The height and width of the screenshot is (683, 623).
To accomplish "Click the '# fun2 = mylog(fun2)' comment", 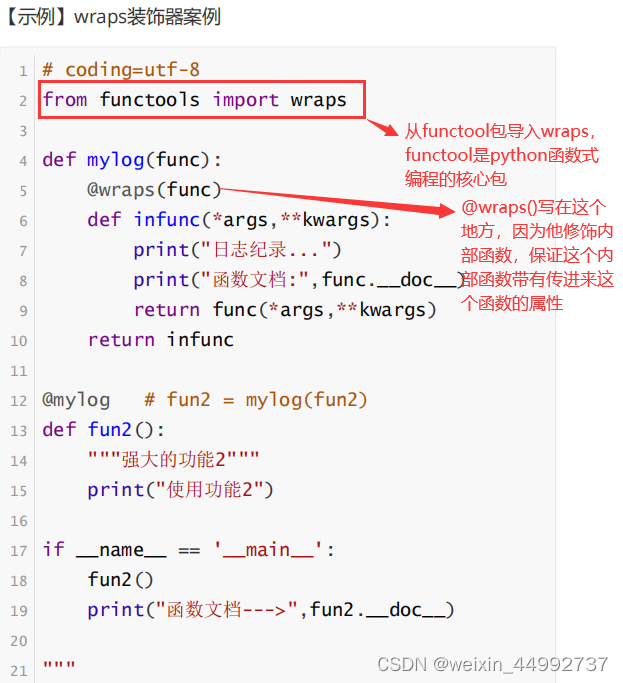I will (256, 400).
